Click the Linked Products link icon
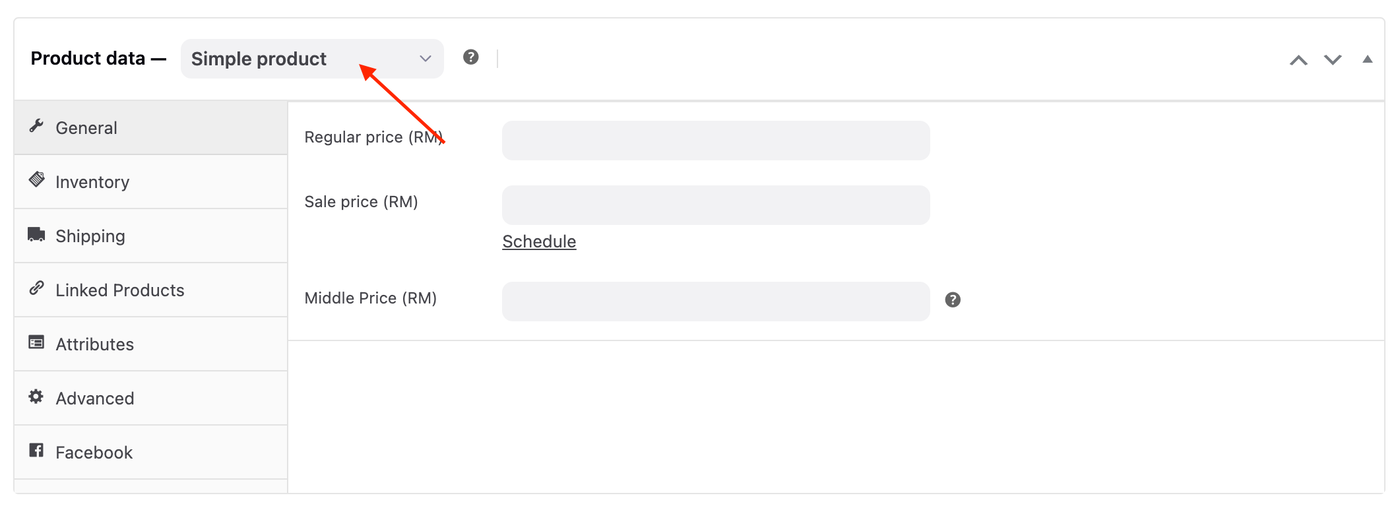This screenshot has width=1400, height=512. [x=36, y=288]
